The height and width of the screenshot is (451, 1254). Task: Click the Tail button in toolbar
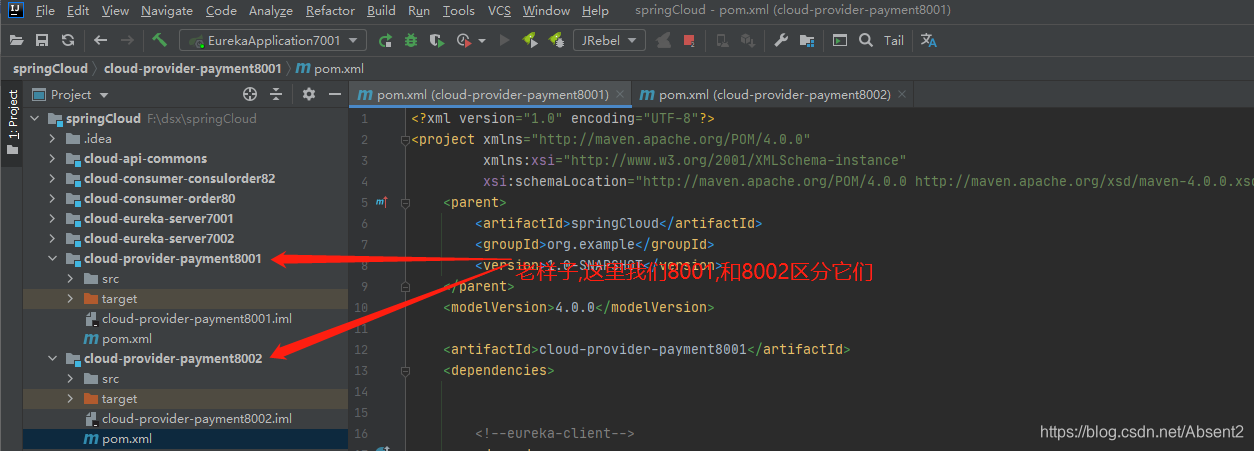[x=894, y=40]
